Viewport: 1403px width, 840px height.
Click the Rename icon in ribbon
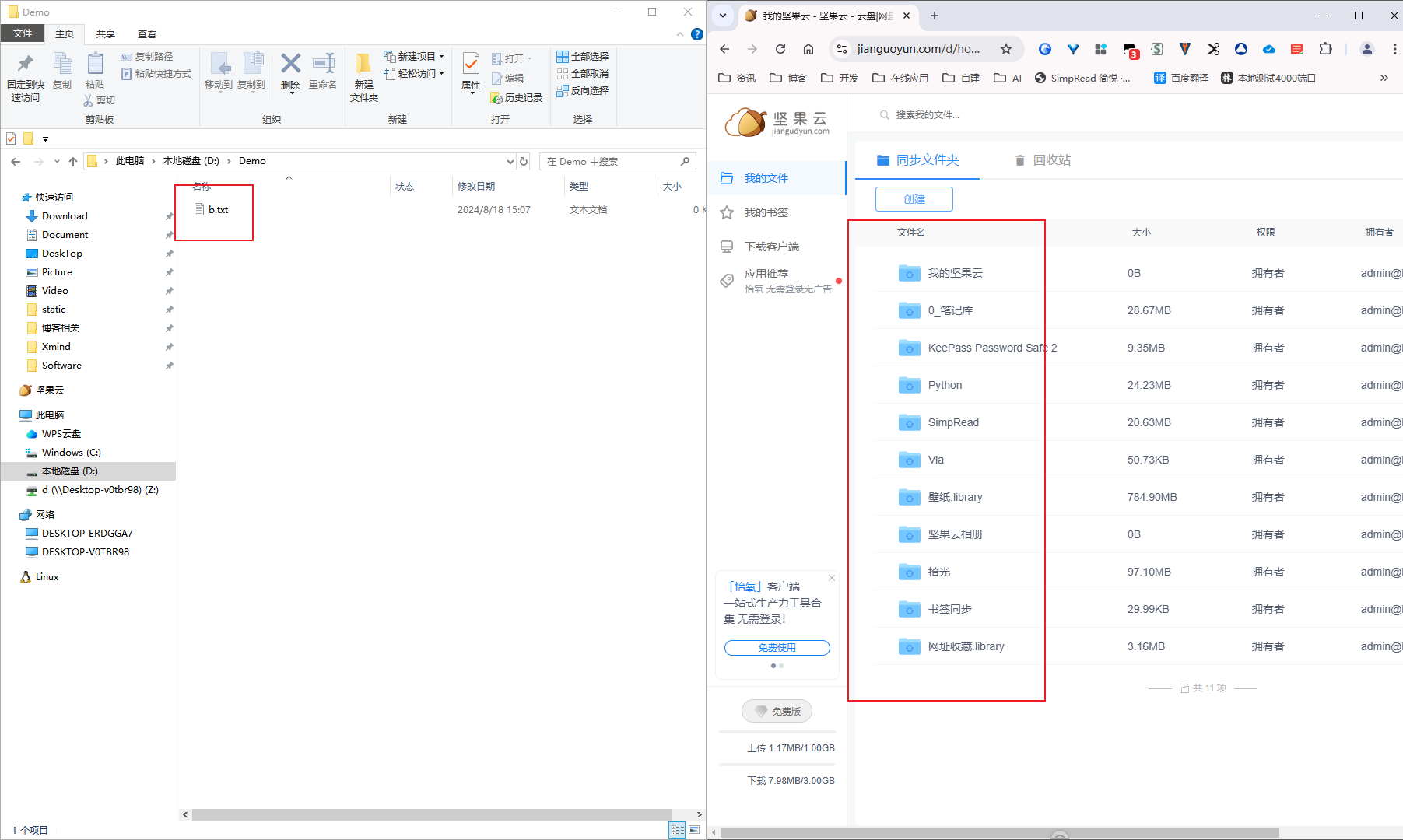click(x=323, y=65)
